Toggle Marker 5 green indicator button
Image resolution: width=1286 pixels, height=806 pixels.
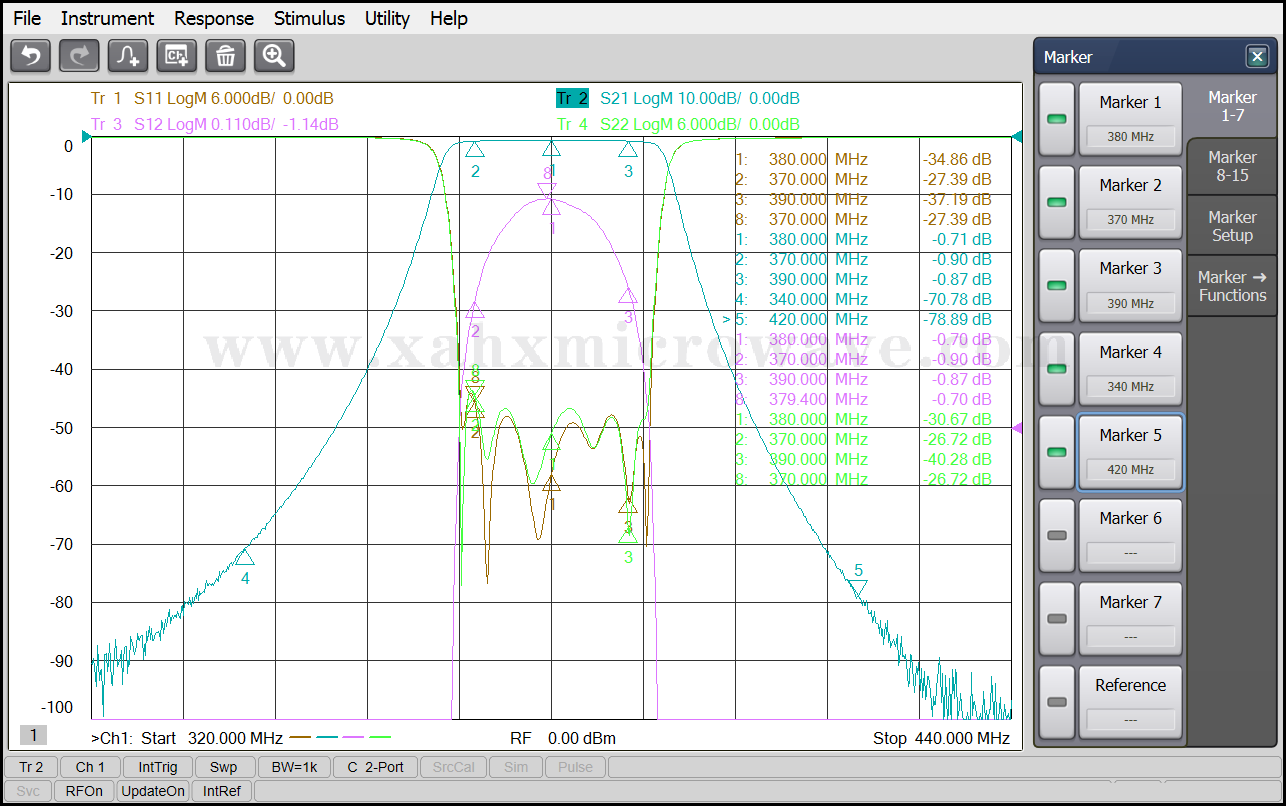pyautogui.click(x=1057, y=452)
